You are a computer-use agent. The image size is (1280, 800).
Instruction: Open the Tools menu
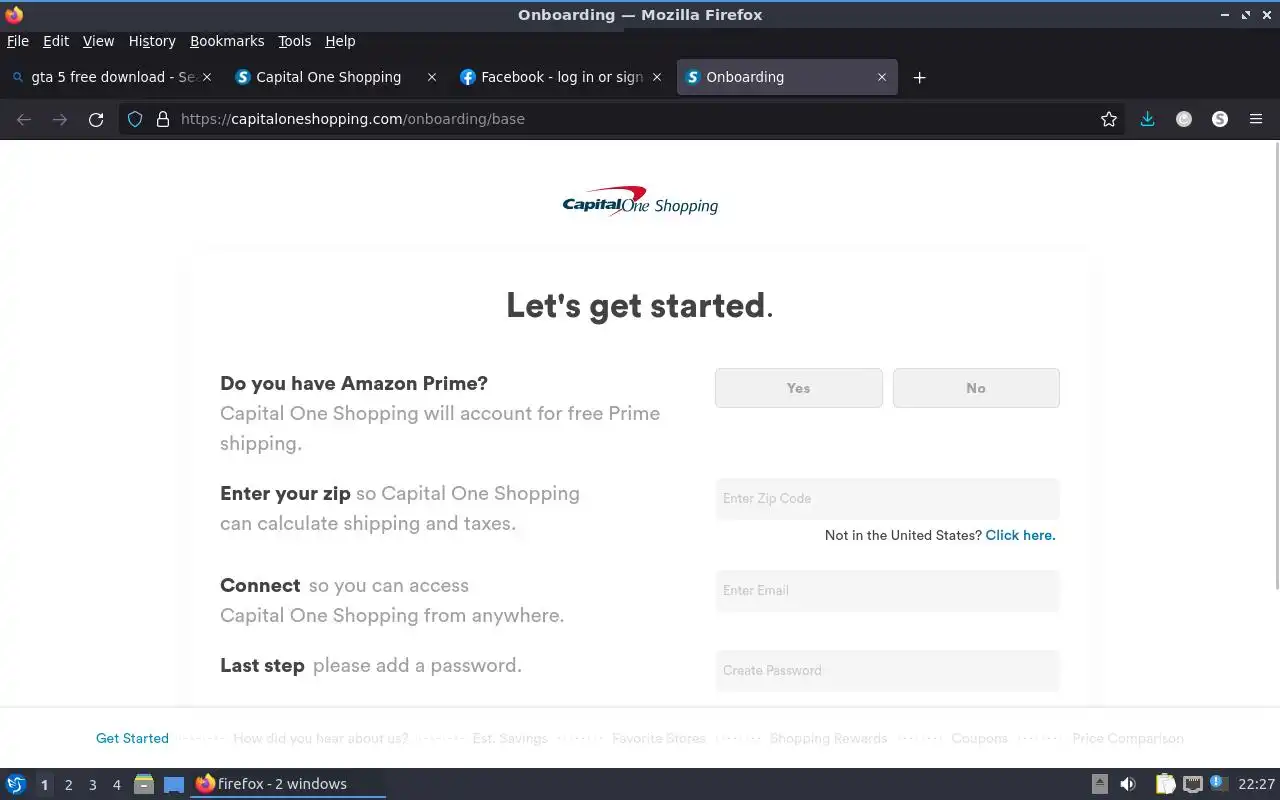click(x=295, y=41)
